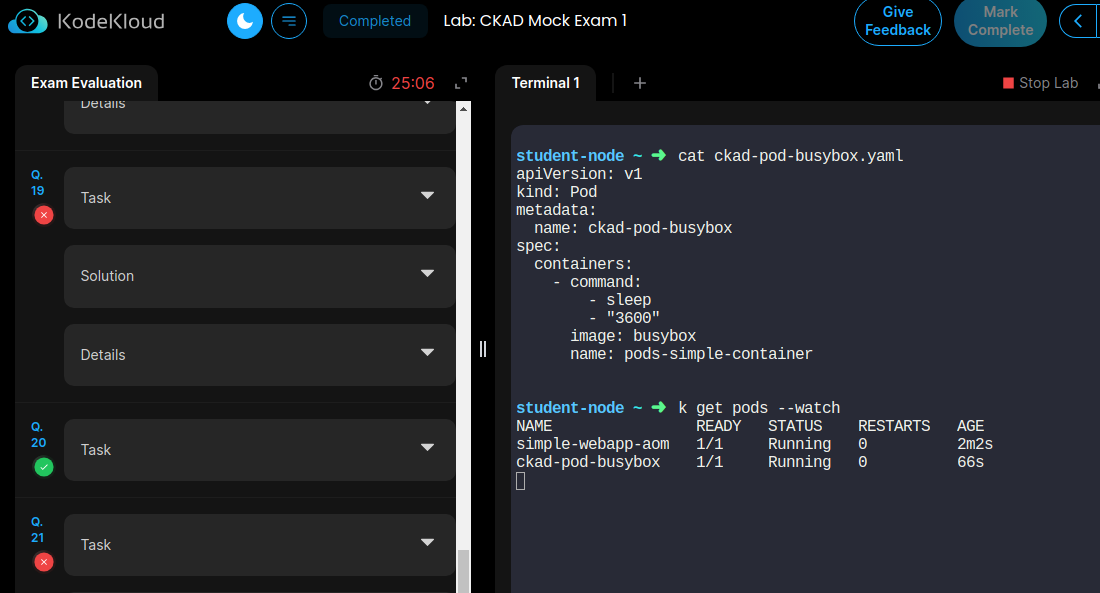Viewport: 1100px width, 593px height.
Task: Expand the Q.20 Task dropdown
Action: [x=259, y=450]
